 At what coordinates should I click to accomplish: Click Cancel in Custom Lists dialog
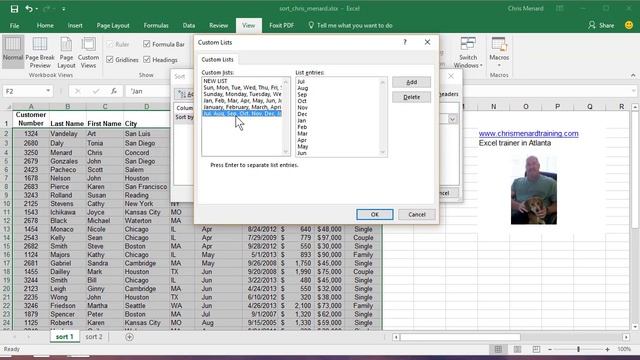[417, 214]
